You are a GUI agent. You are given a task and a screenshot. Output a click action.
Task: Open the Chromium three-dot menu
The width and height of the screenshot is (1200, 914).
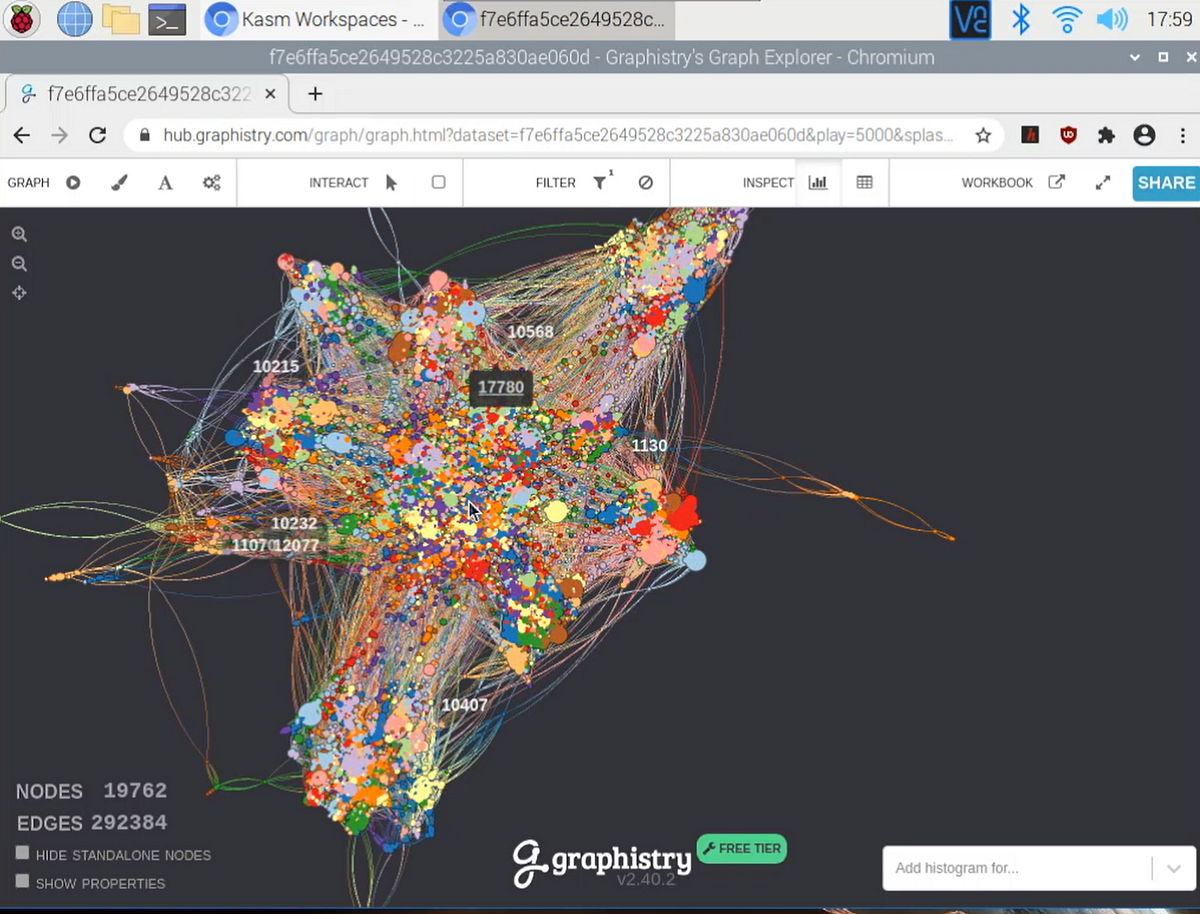coord(1183,135)
